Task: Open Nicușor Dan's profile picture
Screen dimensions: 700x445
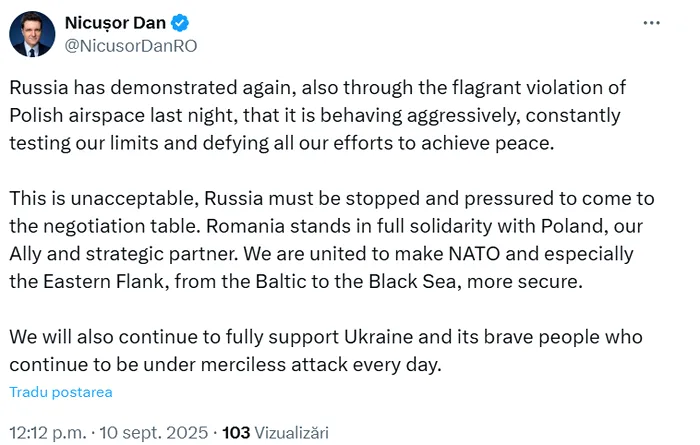Action: pos(32,34)
